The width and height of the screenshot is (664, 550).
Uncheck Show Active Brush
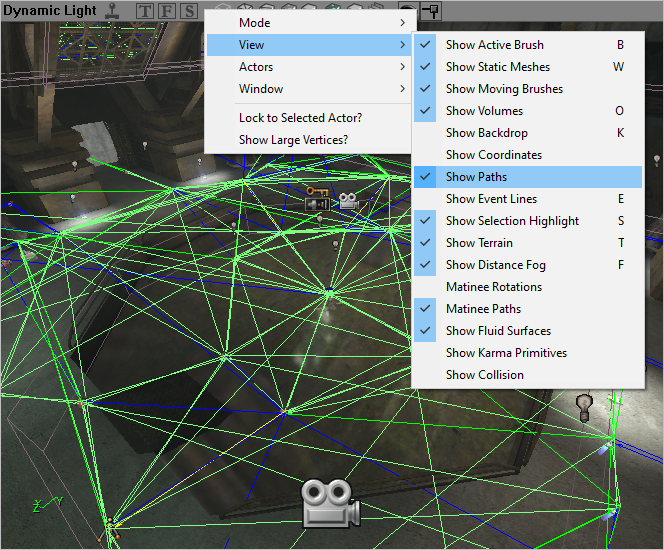point(494,45)
